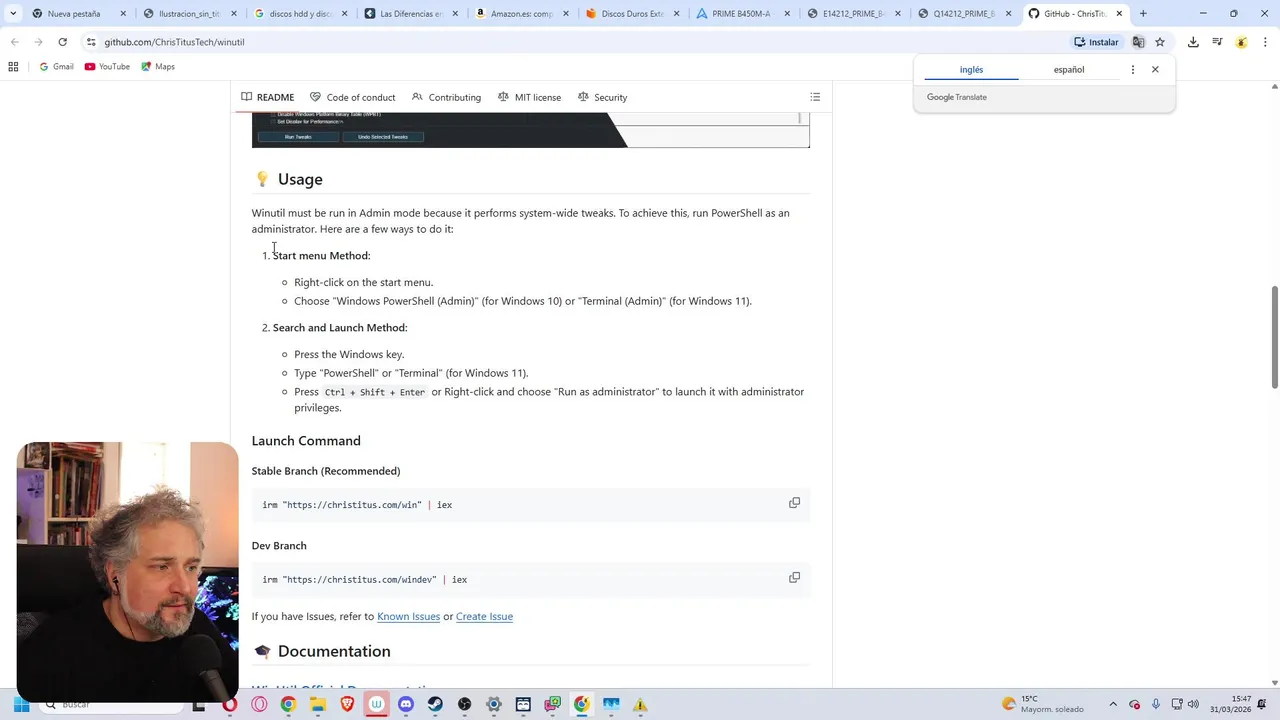Open Chrome apps grid in bookmarks bar
Viewport: 1280px width, 720px height.
[x=13, y=67]
